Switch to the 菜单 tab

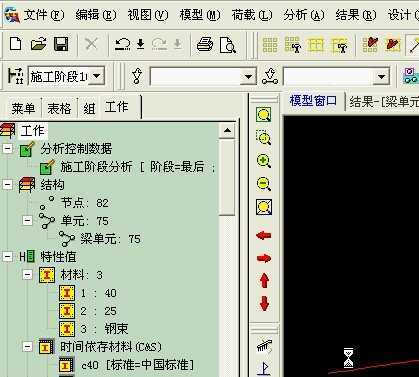tap(23, 108)
